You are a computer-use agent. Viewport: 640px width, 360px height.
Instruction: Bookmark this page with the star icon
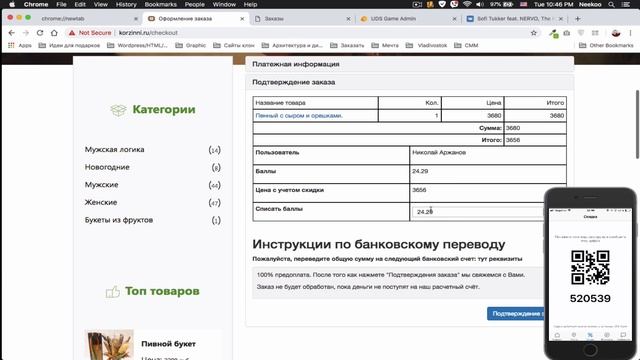coord(533,33)
